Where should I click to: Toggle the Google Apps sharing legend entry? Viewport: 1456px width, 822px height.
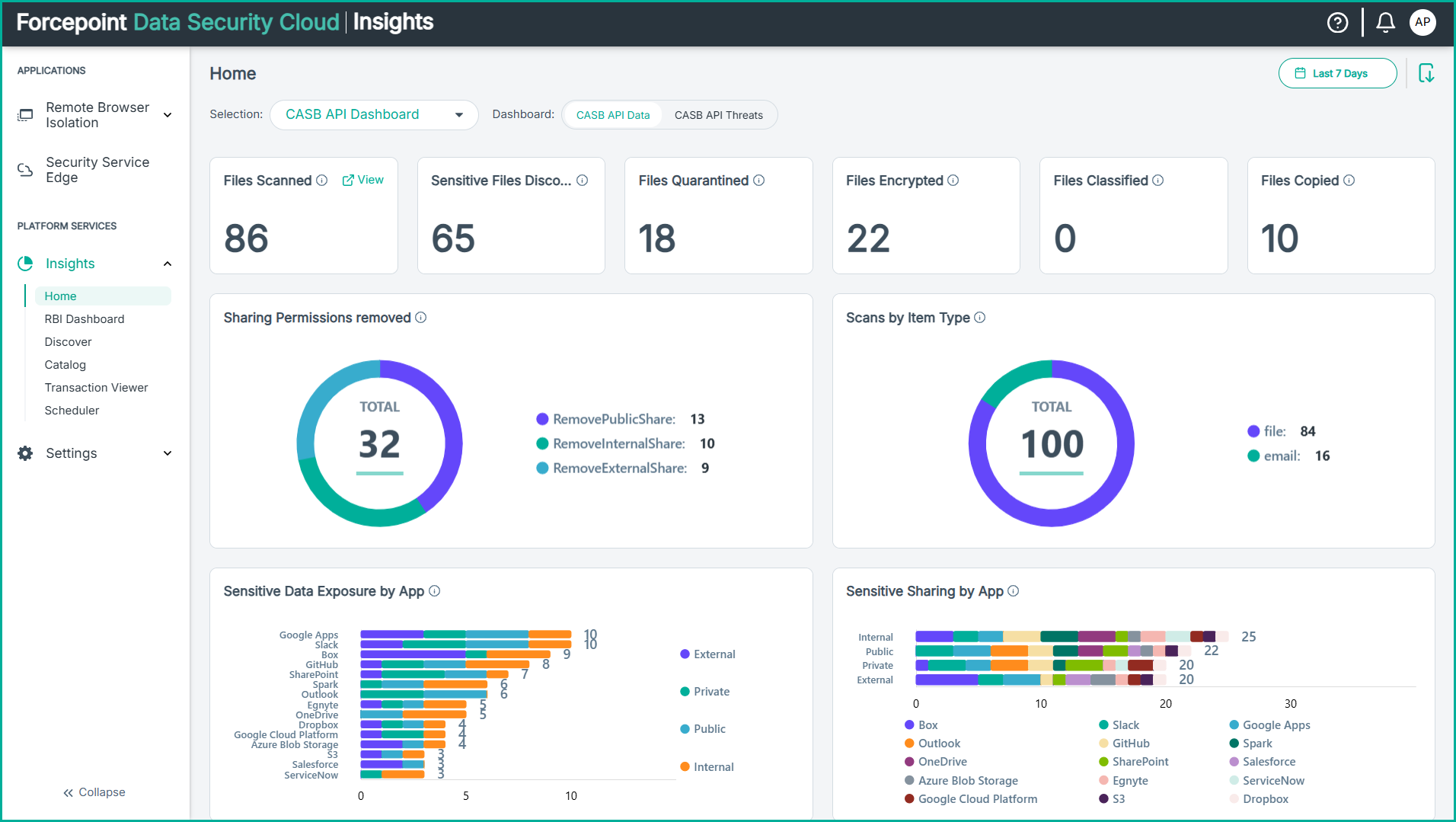point(1270,725)
